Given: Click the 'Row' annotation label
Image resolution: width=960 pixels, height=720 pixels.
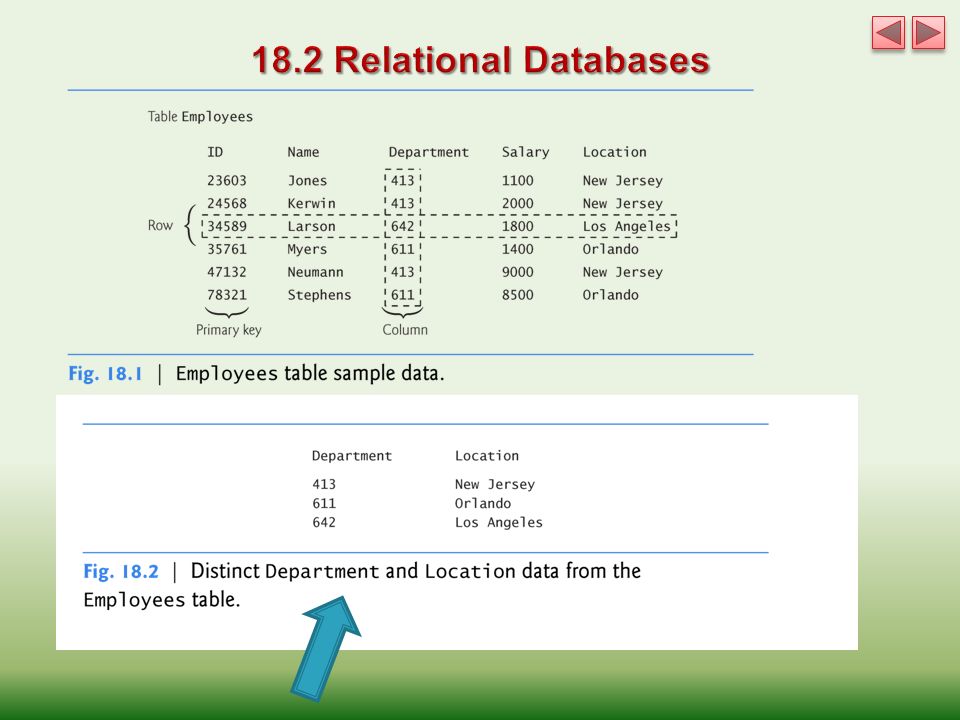Looking at the screenshot, I should [160, 225].
